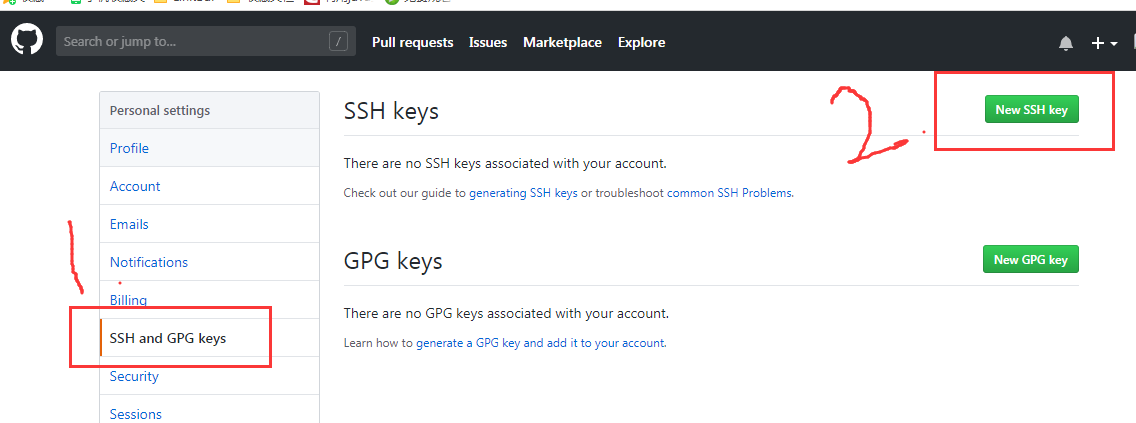
Task: Select SSH and GPG keys sidebar item
Action: click(168, 338)
